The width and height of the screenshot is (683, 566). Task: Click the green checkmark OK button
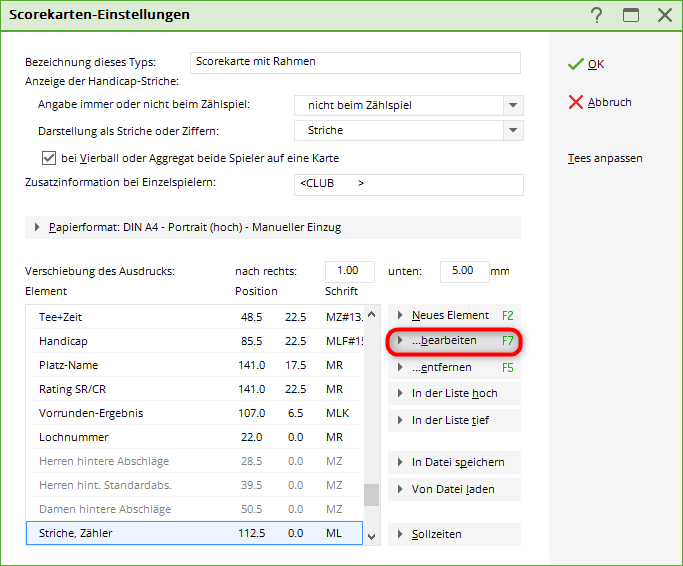pos(586,64)
